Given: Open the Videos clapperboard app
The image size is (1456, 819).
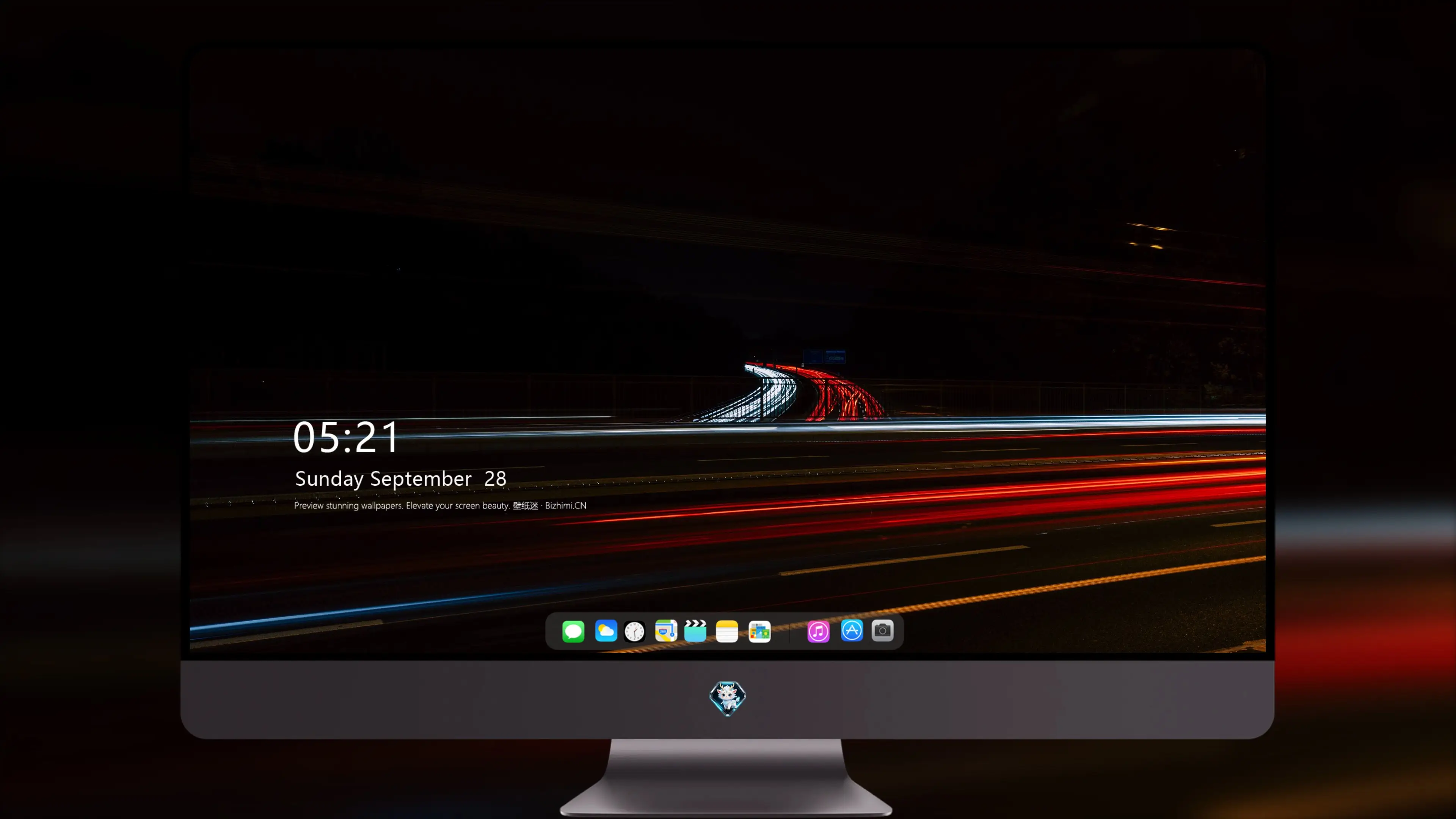Looking at the screenshot, I should tap(695, 631).
